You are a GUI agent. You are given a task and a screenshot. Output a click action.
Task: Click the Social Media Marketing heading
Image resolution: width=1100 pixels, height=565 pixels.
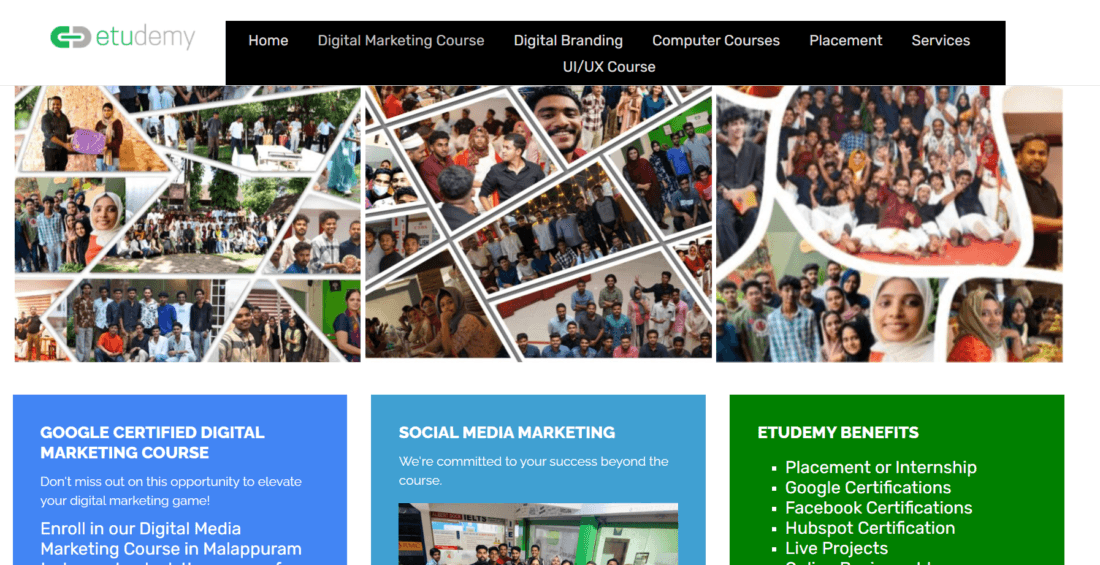point(507,432)
